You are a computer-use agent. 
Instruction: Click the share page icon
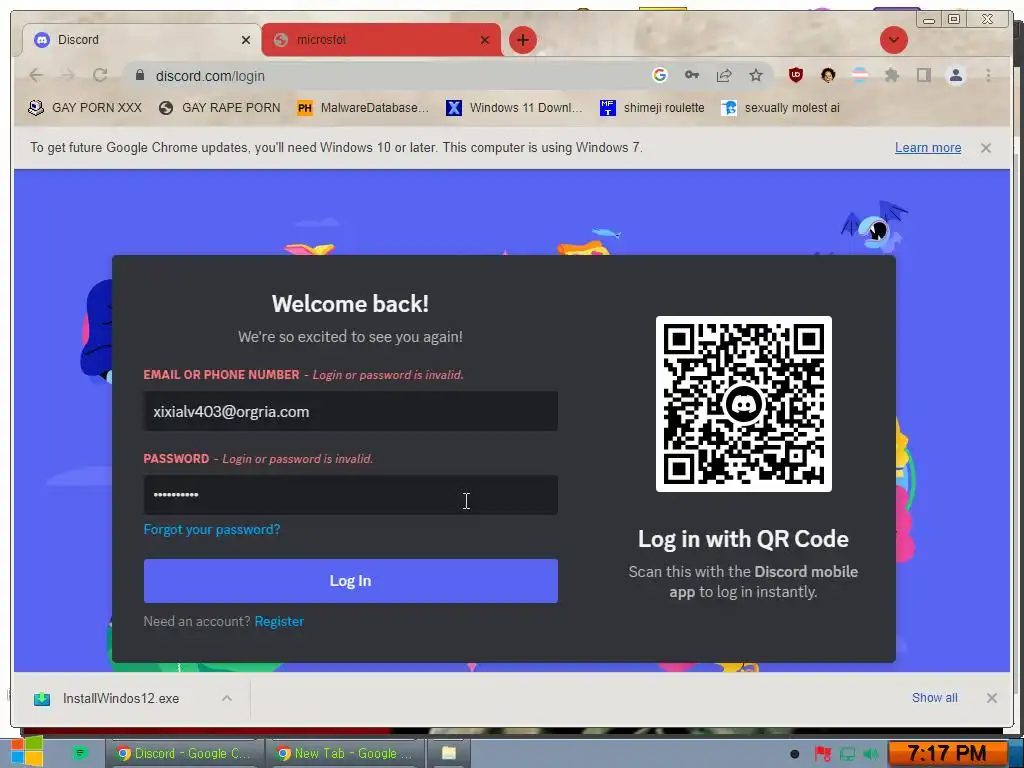724,76
